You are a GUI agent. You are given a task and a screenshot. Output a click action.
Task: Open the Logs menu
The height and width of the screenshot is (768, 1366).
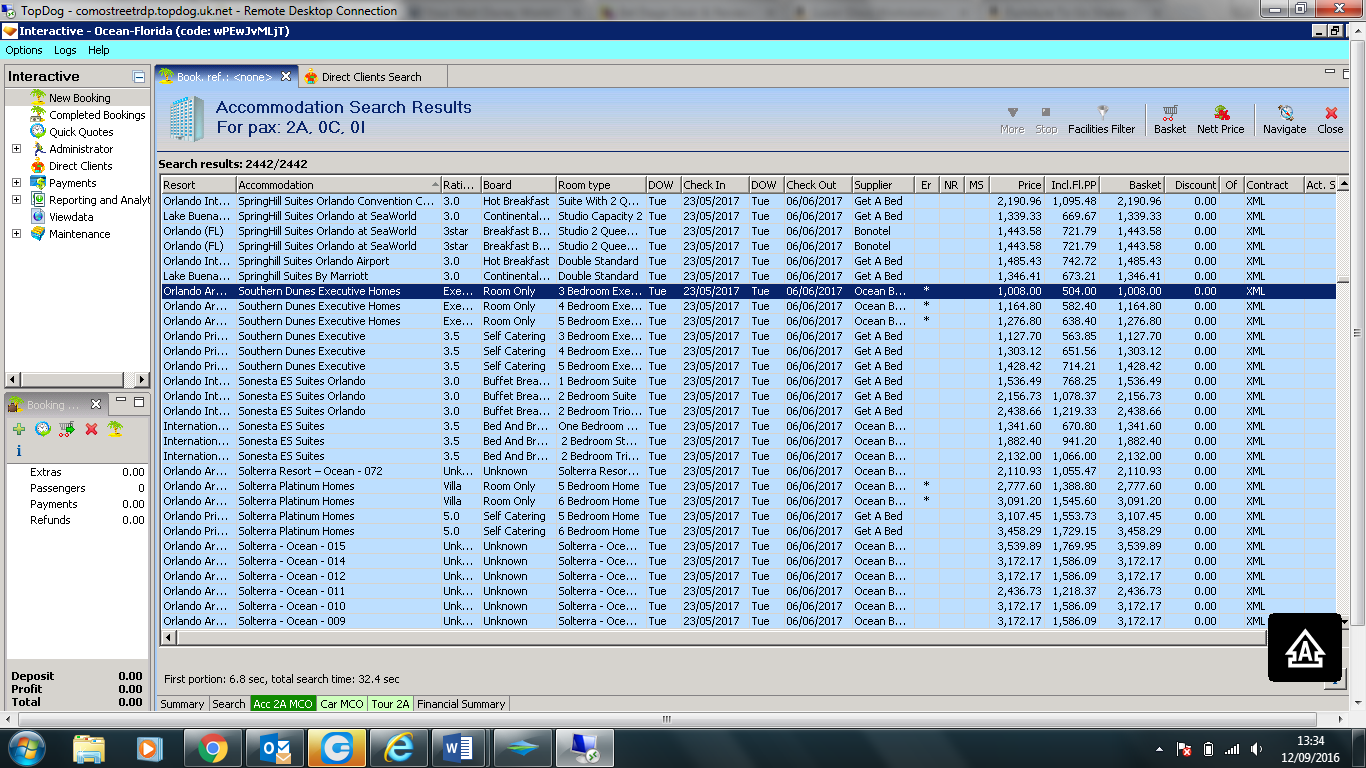65,50
